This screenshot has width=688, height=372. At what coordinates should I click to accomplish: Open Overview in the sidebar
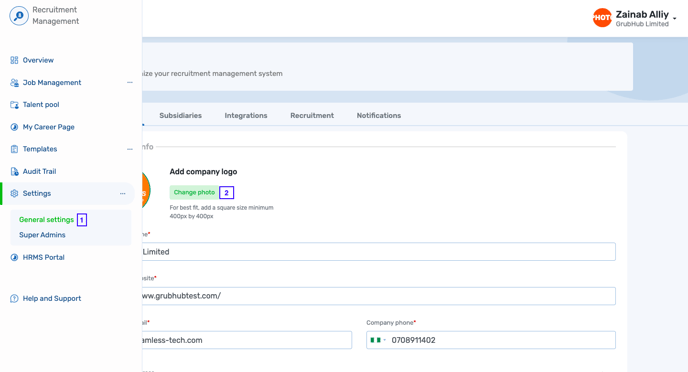tap(38, 60)
